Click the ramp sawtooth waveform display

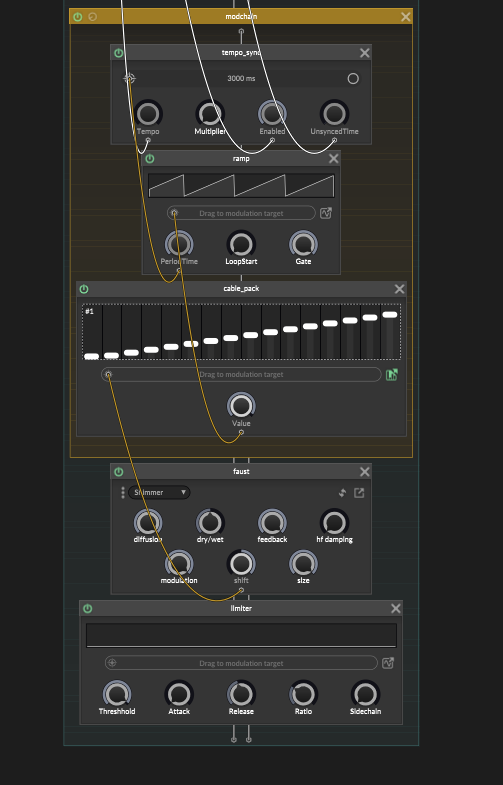[x=241, y=185]
